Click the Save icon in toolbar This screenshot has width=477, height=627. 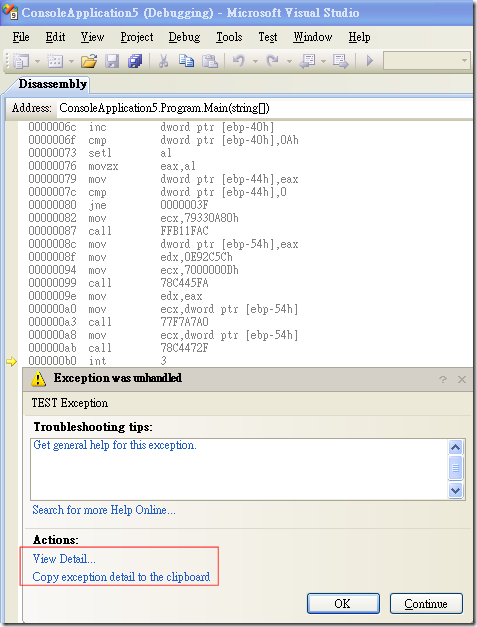click(x=112, y=61)
